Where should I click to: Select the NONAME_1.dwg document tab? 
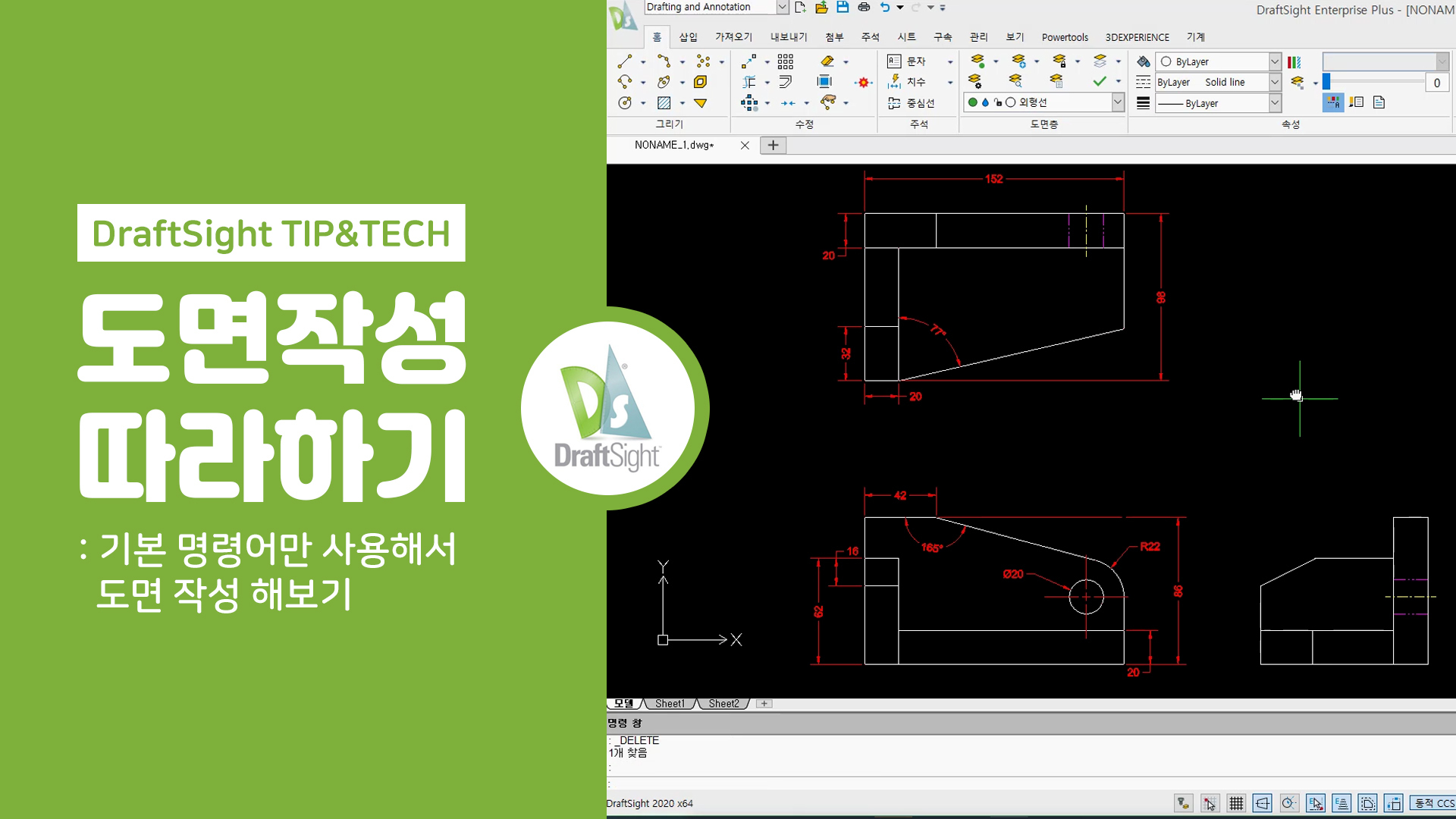point(675,145)
